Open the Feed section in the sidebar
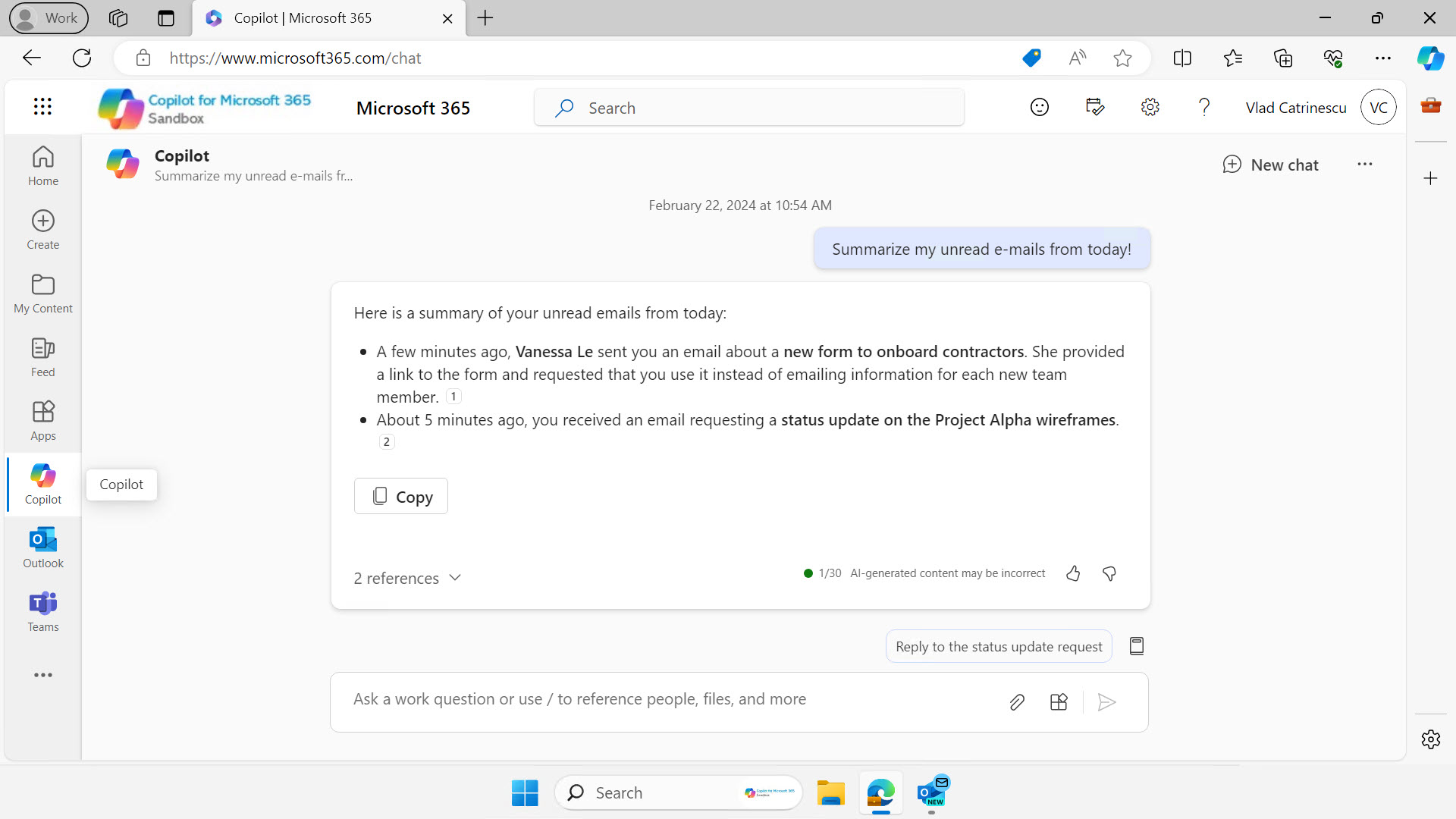 point(42,356)
